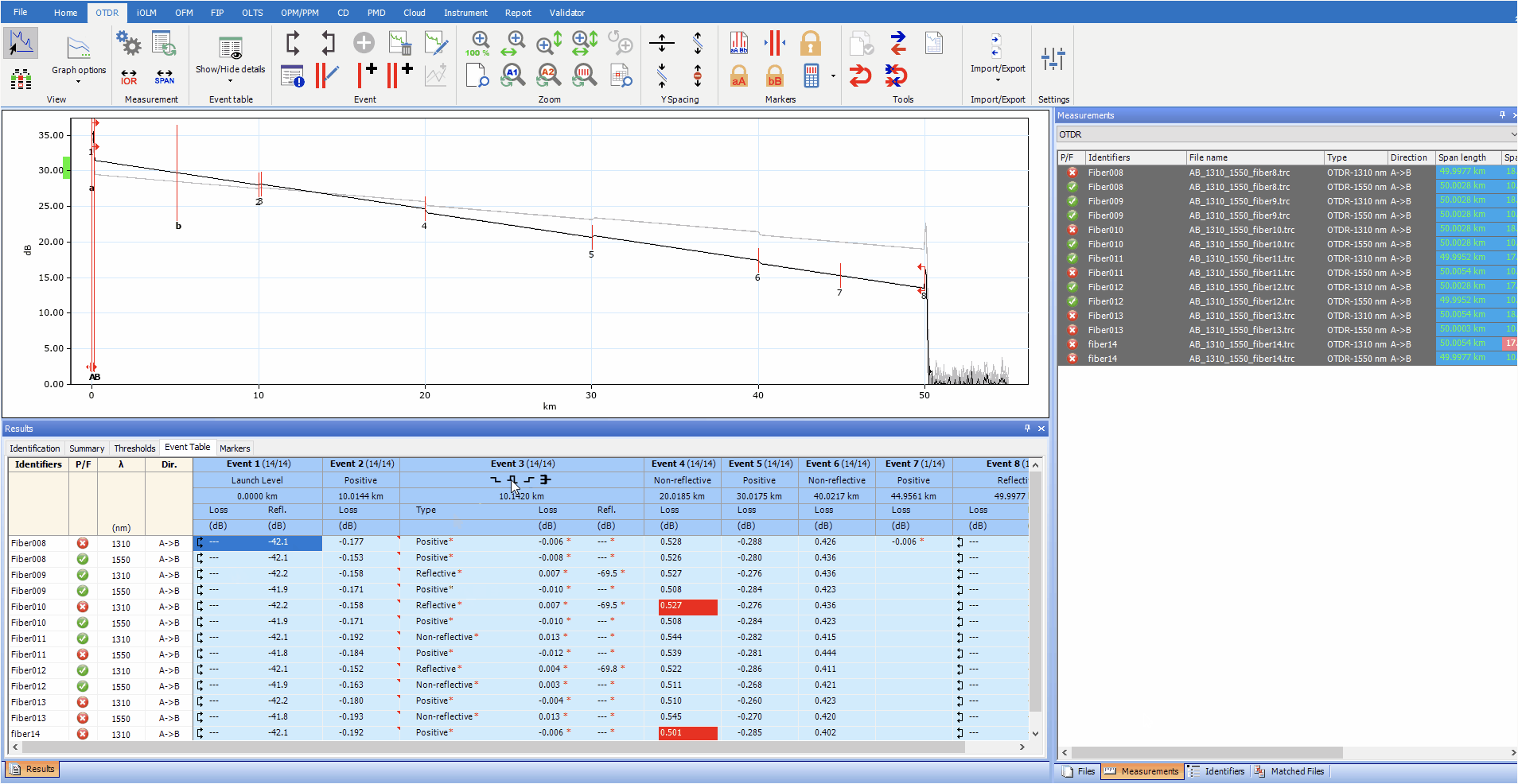Expand the Markers calculator dropdown arrow
The width and height of the screenshot is (1518, 784).
pos(833,76)
